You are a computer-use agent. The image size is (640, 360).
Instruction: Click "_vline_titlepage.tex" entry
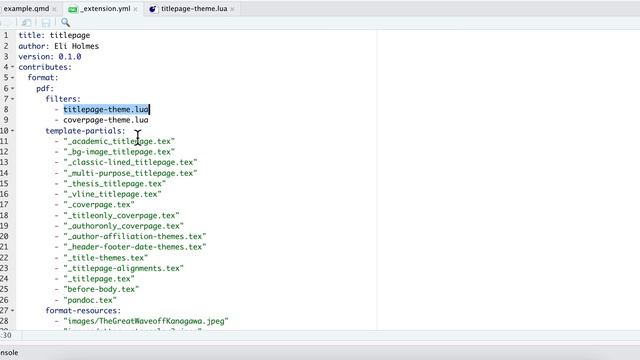pos(112,194)
